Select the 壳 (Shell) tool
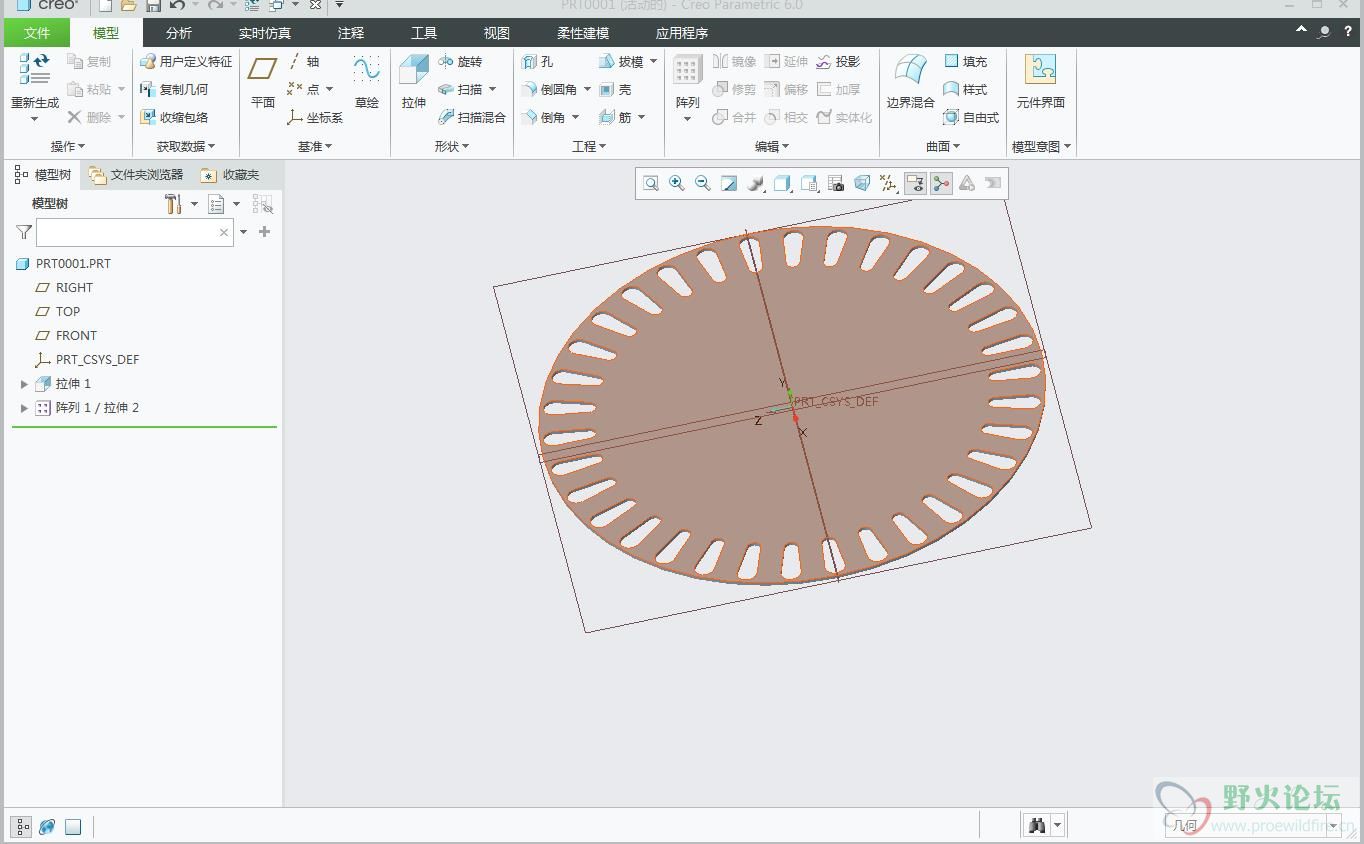 pos(615,89)
